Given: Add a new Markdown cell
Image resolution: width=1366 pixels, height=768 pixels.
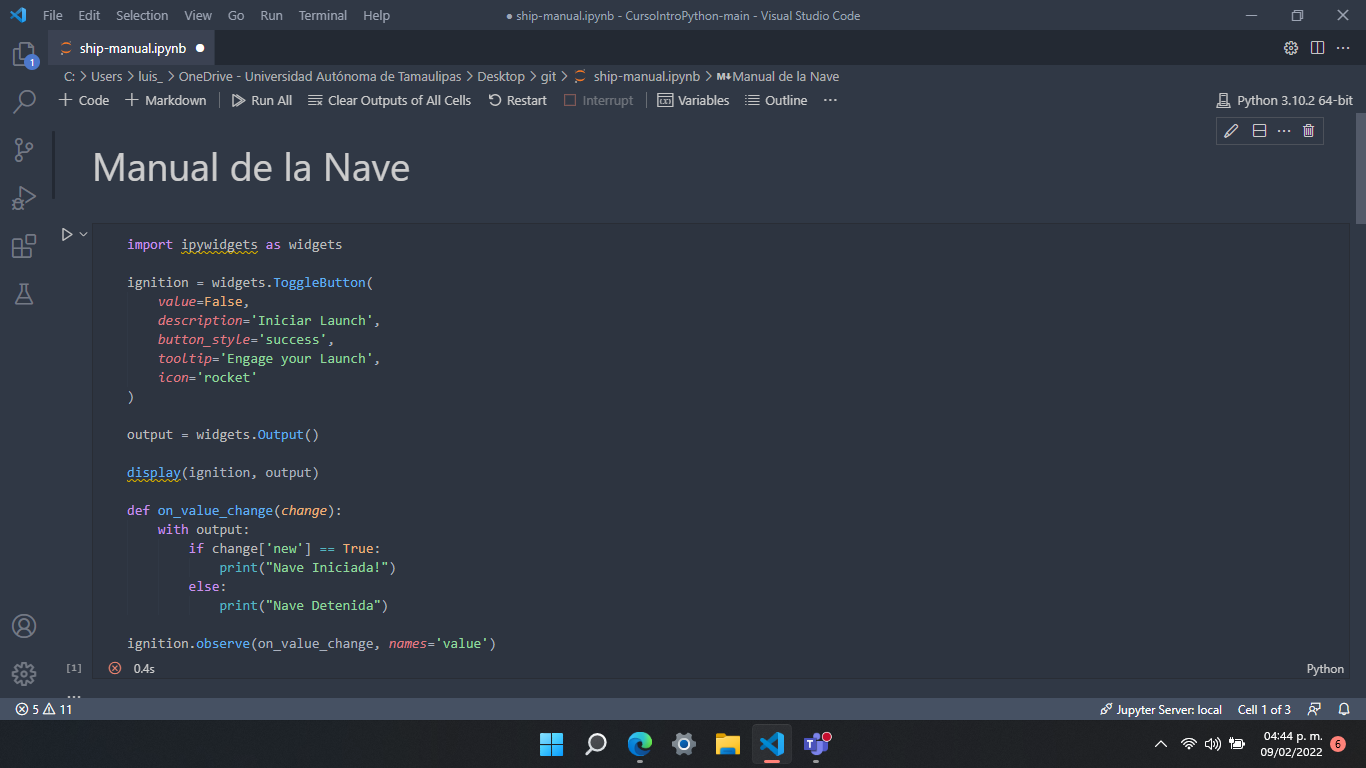Looking at the screenshot, I should coord(165,100).
